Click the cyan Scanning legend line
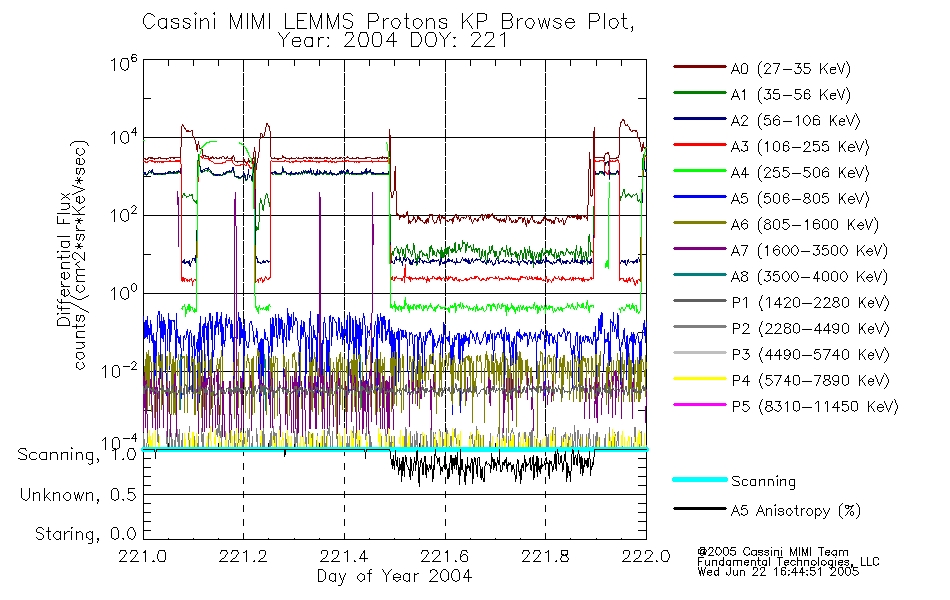Screen dimensions: 950x600 pyautogui.click(x=700, y=479)
